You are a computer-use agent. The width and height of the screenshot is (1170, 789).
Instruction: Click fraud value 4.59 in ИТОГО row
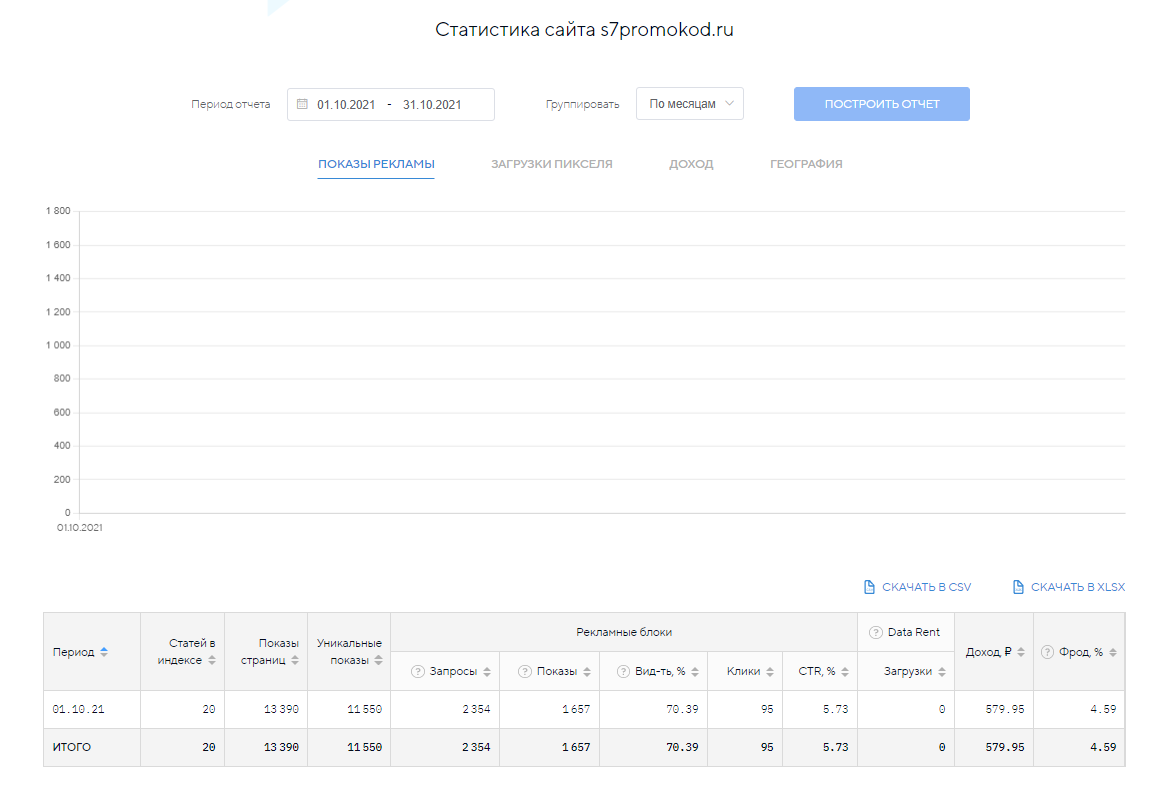point(1103,747)
